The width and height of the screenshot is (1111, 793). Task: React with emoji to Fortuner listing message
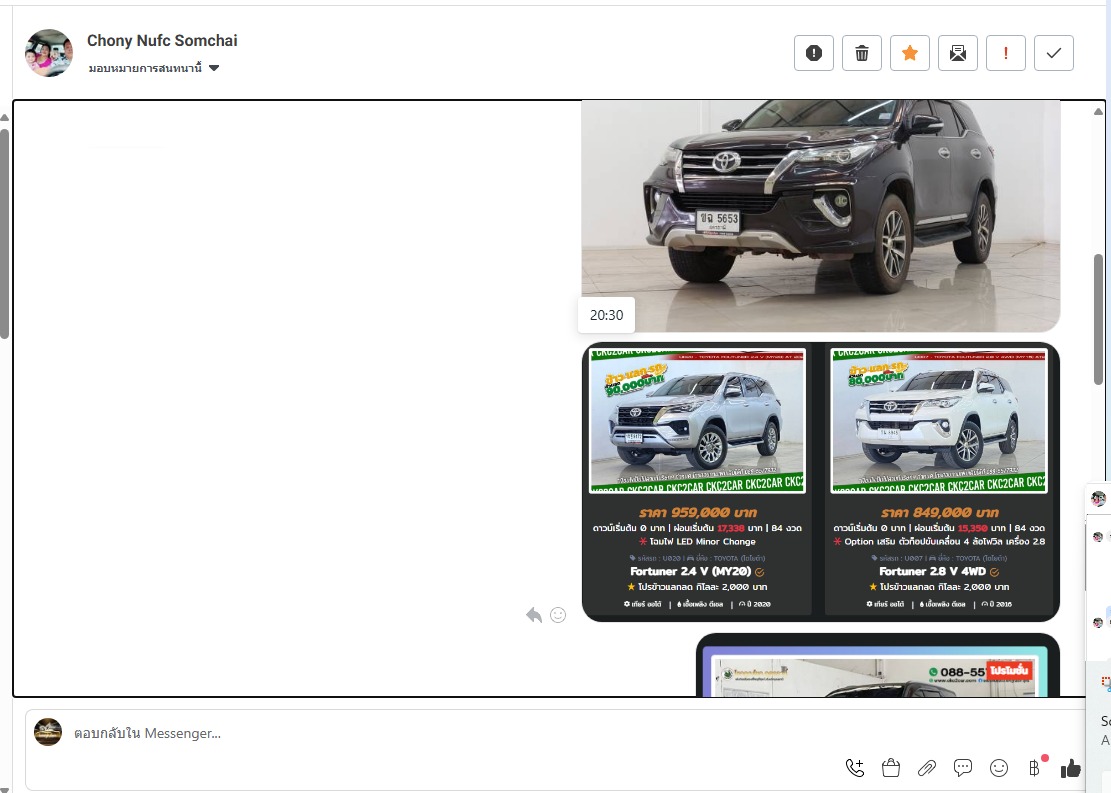tap(558, 615)
